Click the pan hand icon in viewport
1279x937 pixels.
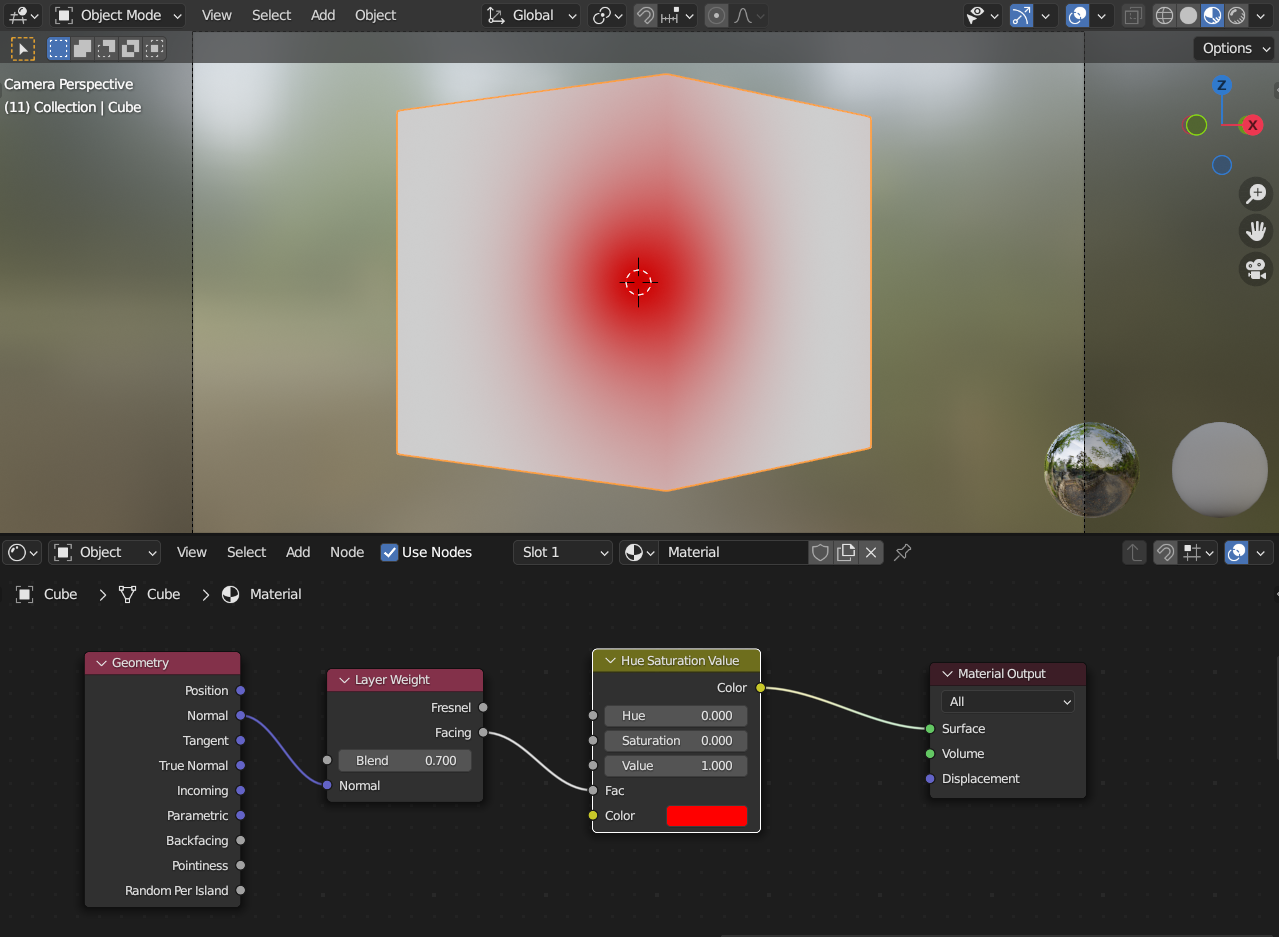coord(1255,231)
